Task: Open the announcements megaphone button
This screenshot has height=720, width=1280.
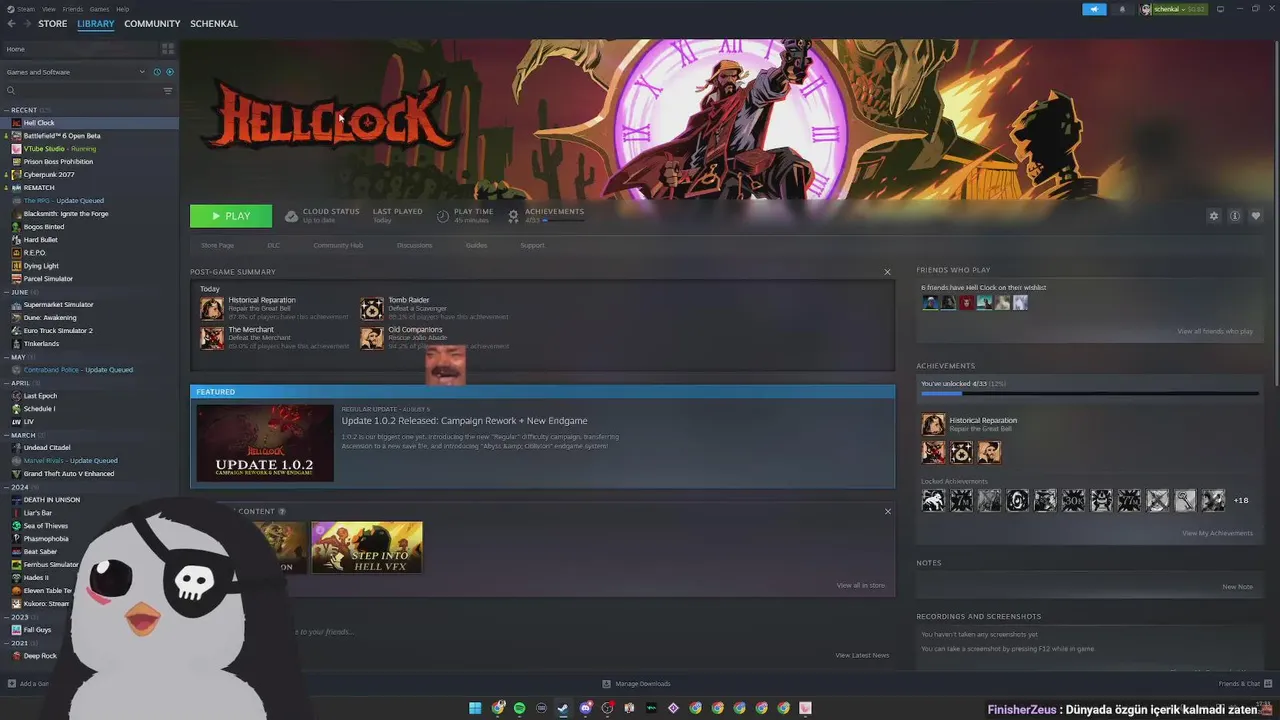Action: click(x=1094, y=9)
